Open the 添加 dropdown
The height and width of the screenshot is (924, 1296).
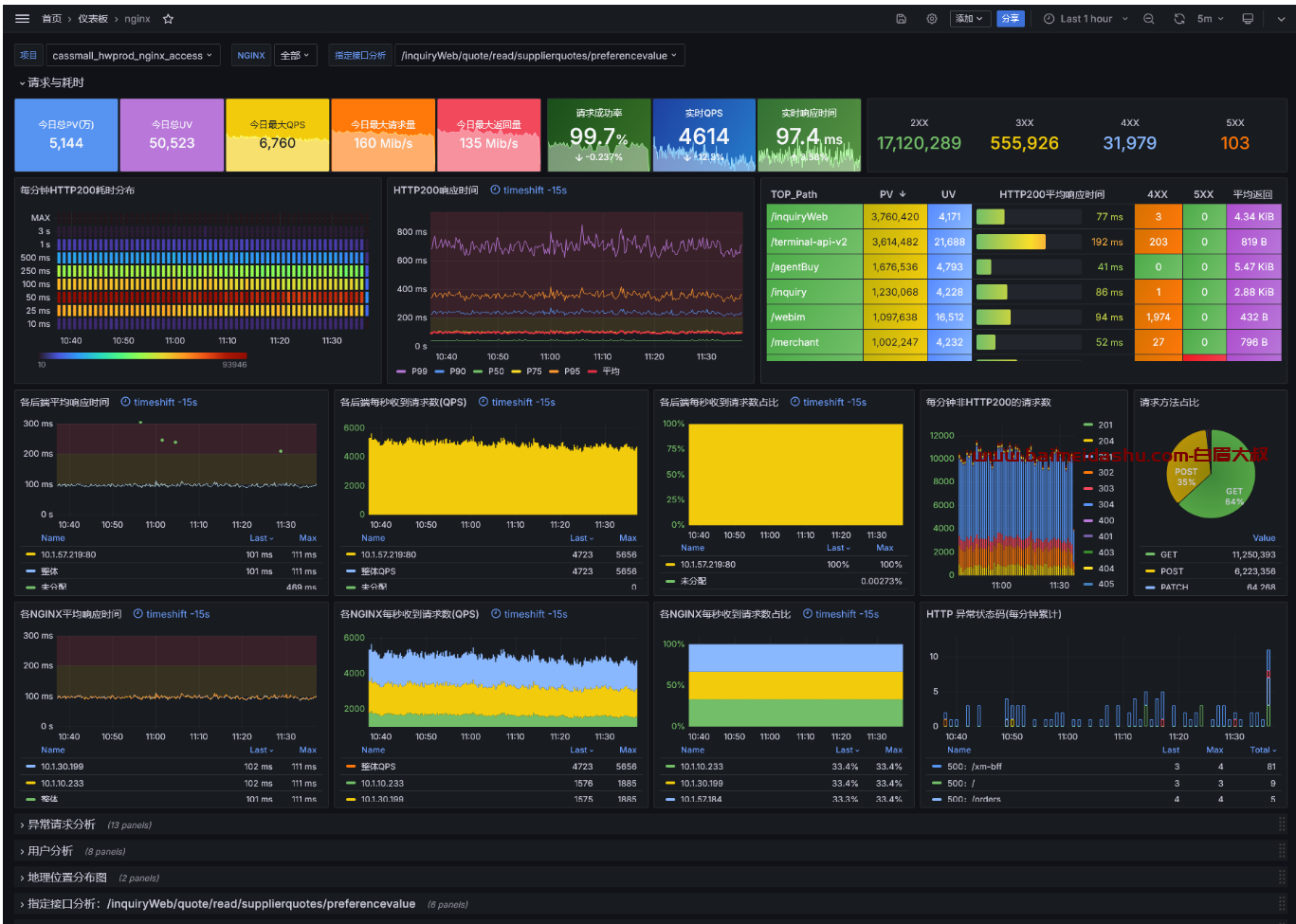(971, 19)
